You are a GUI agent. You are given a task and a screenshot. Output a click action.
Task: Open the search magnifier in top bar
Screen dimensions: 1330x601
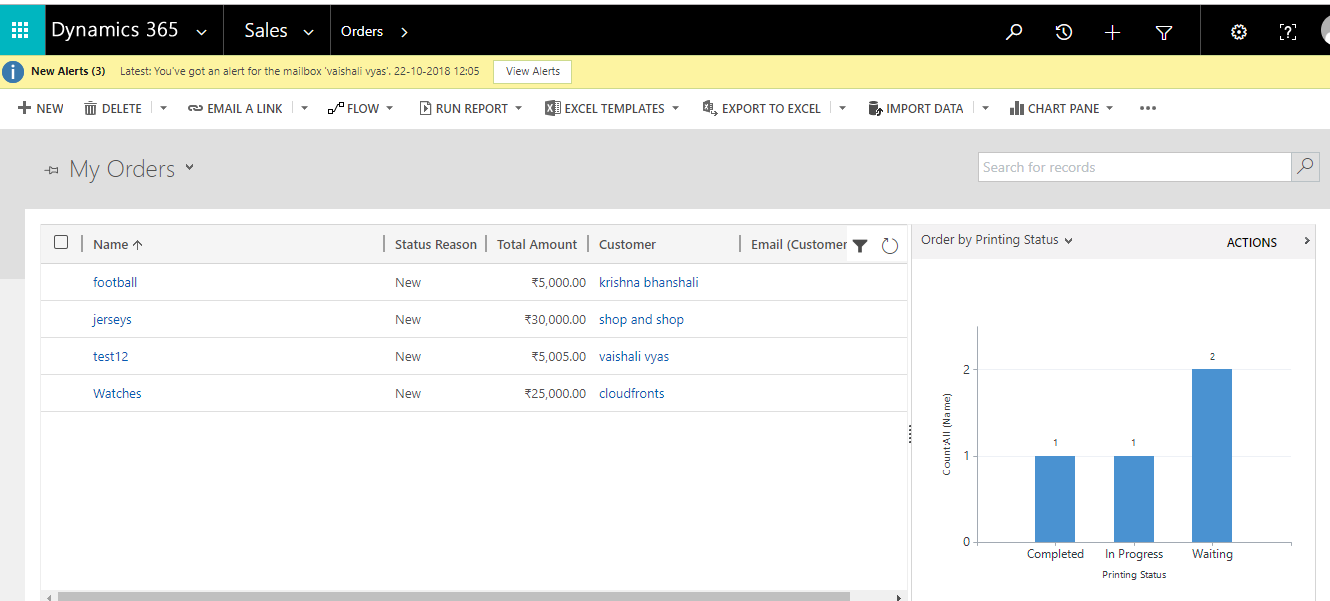pos(1014,32)
